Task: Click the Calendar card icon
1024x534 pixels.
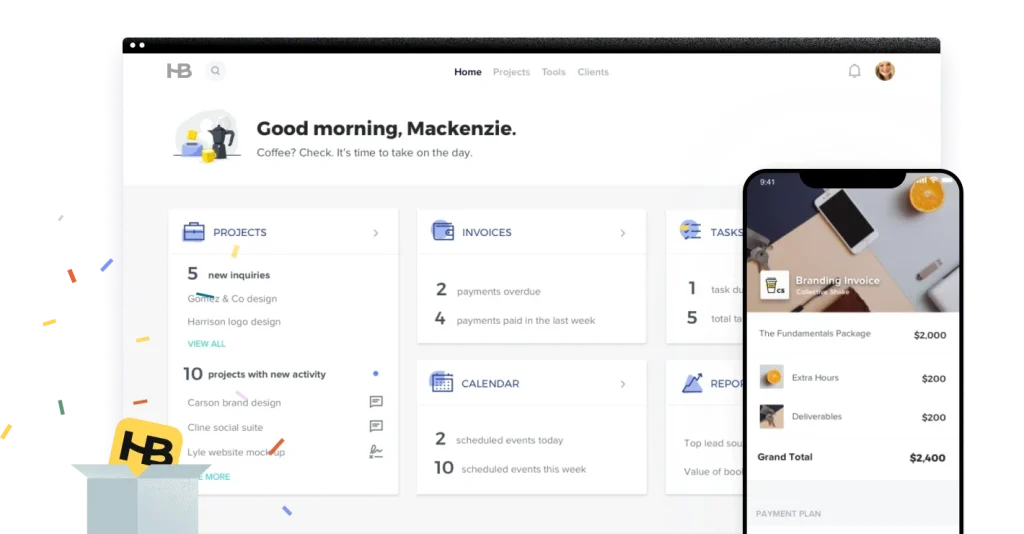Action: pos(441,382)
